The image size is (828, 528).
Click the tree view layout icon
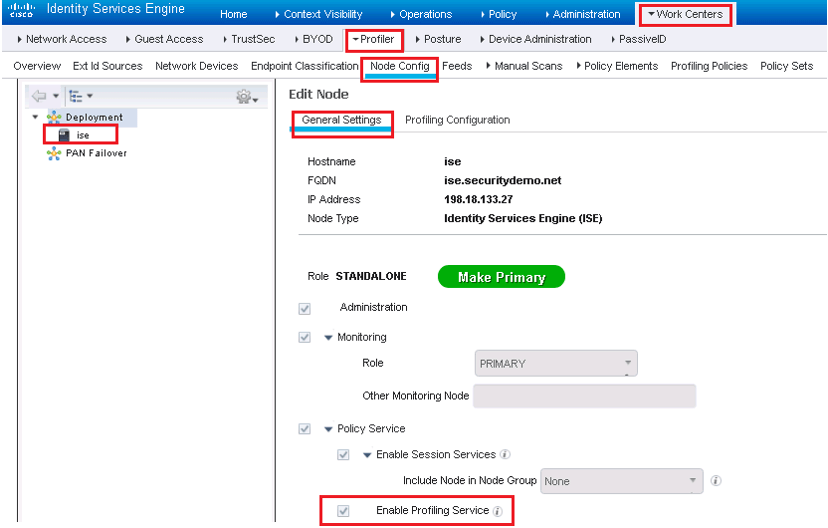coord(76,96)
